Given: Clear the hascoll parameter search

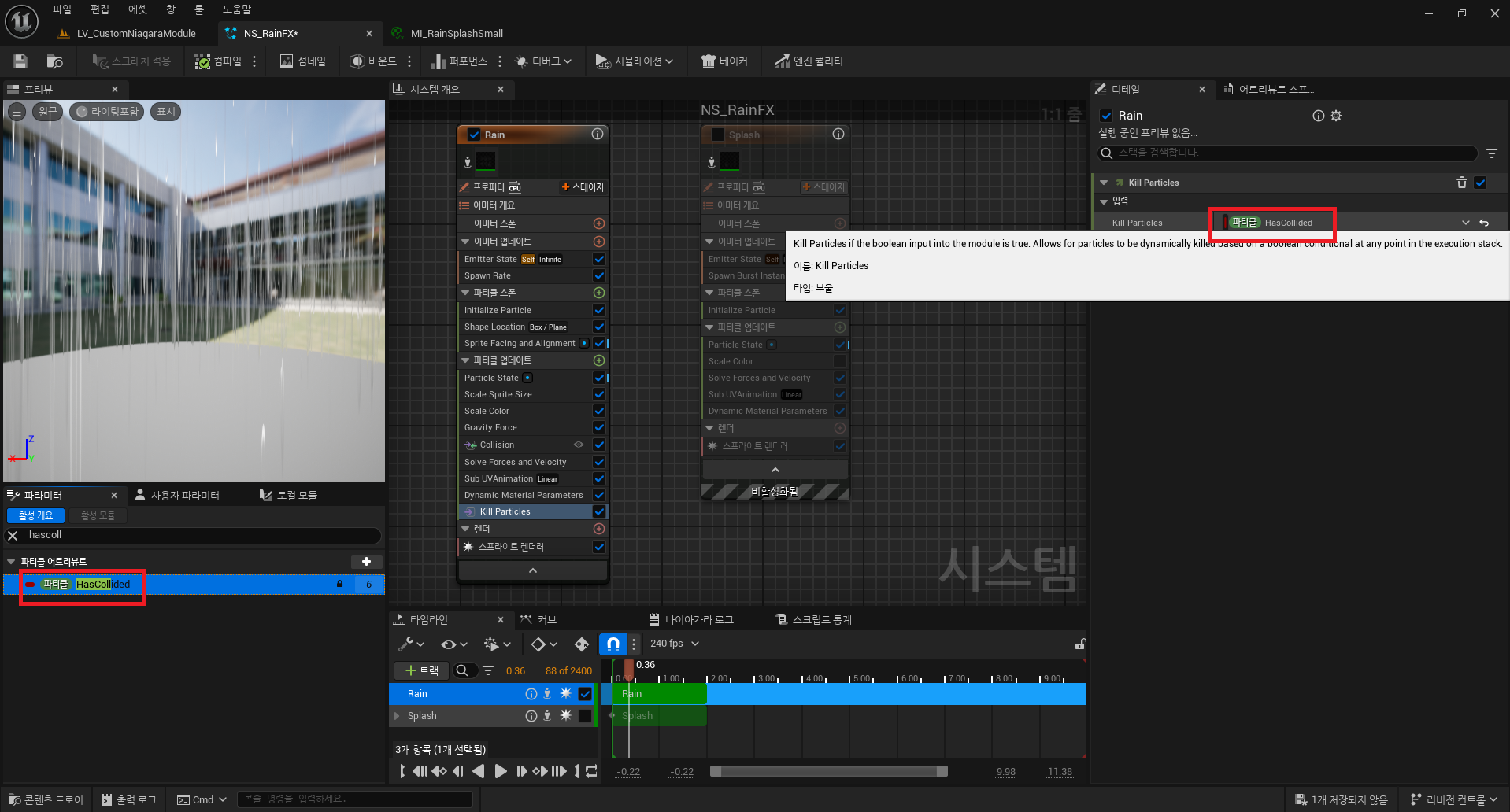Looking at the screenshot, I should 13,535.
